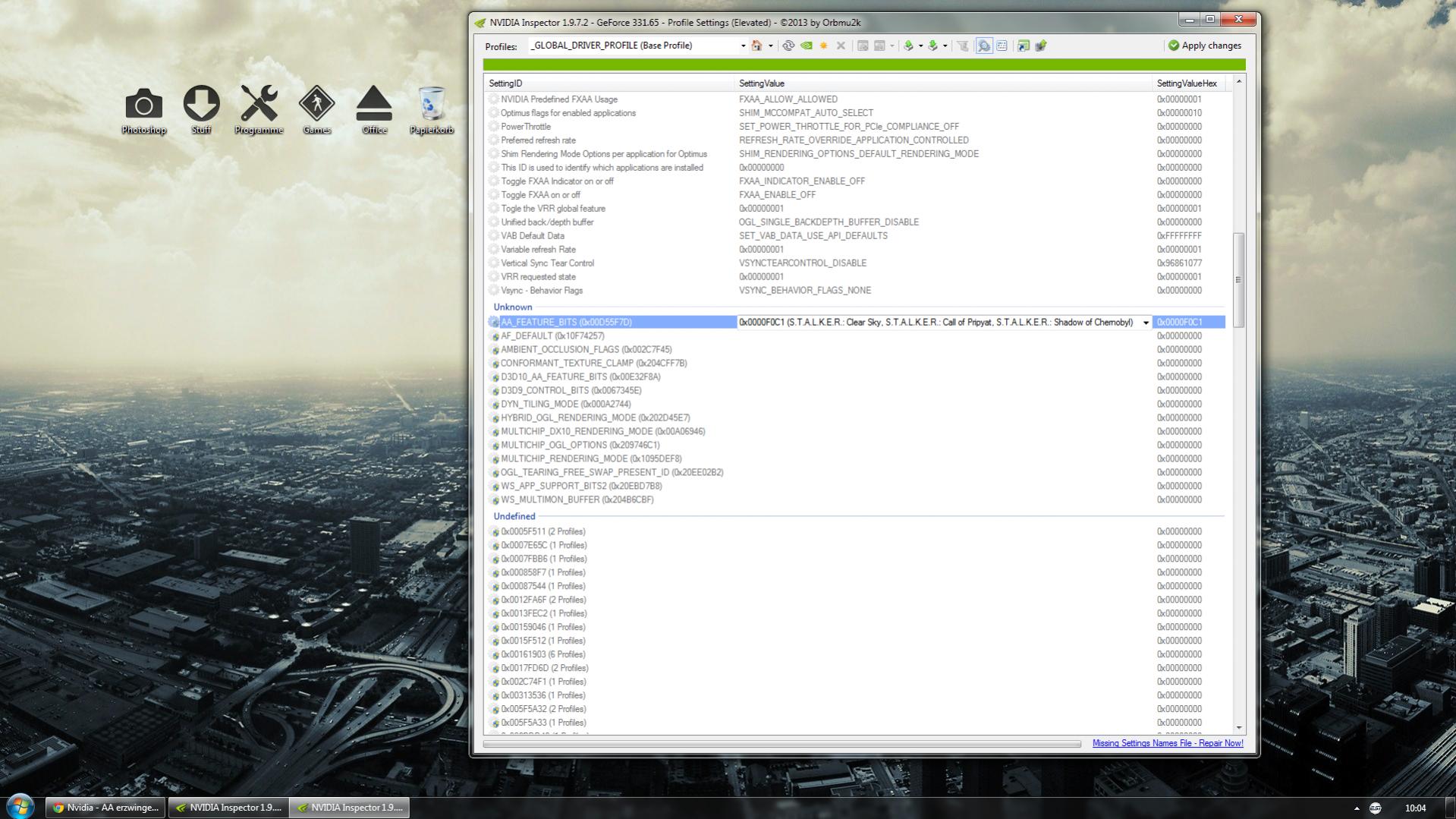Click the vertical scrollbar thumb in settings list
The height and width of the screenshot is (819, 1456).
(x=1238, y=280)
